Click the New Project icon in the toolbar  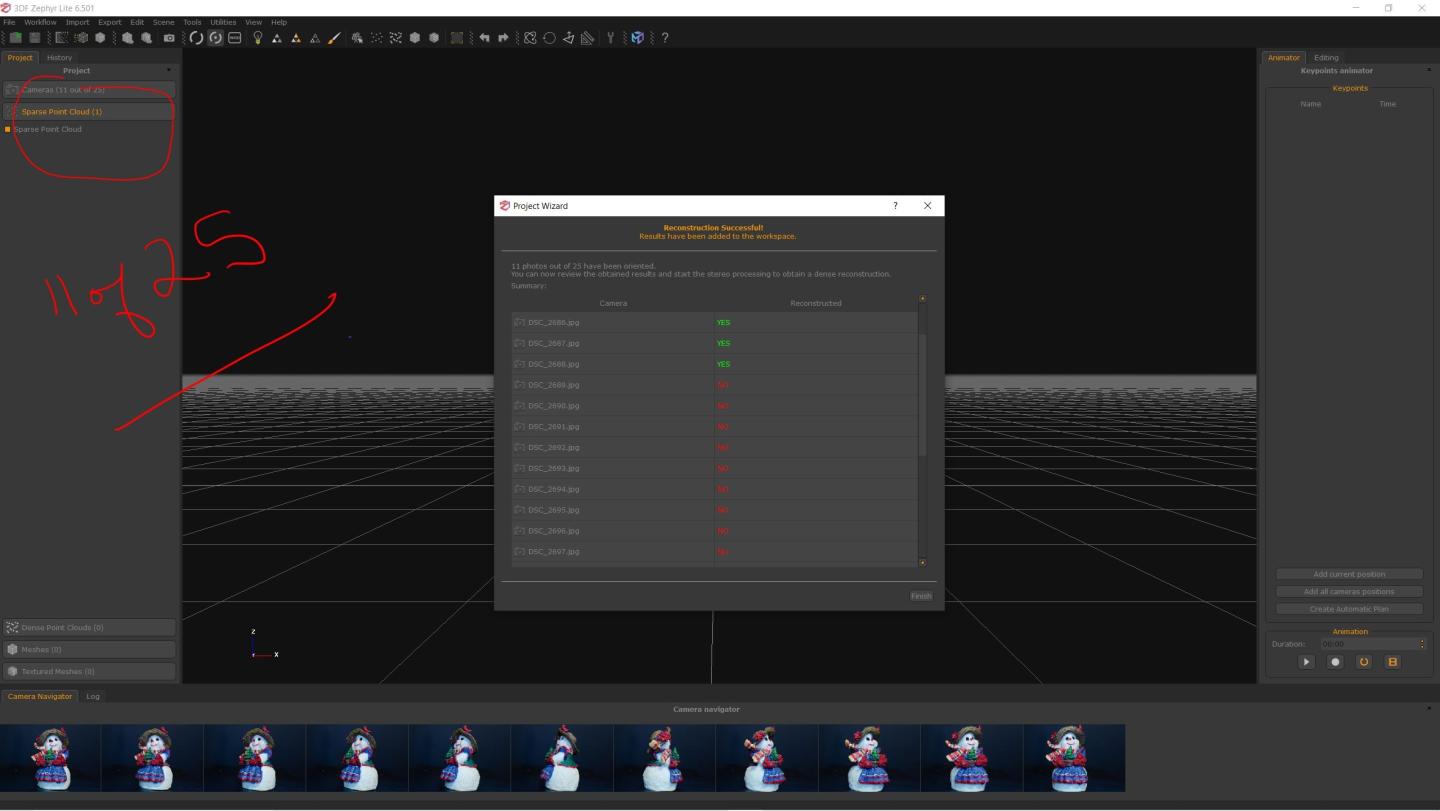(x=17, y=38)
